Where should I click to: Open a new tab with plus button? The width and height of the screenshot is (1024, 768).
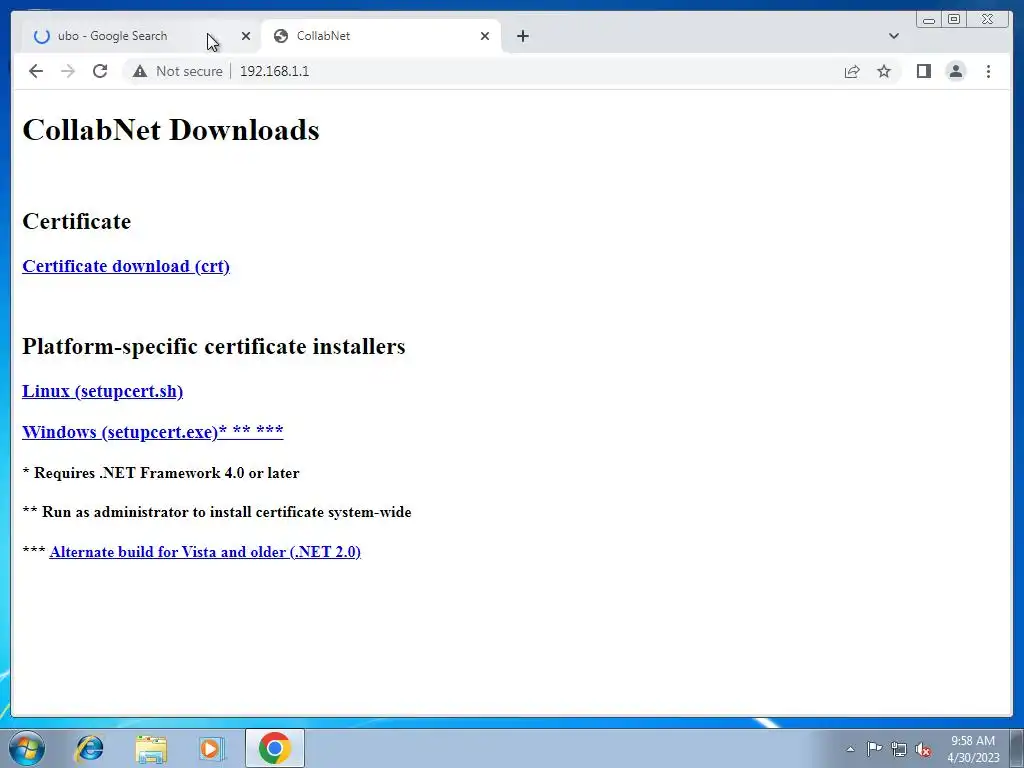pyautogui.click(x=522, y=36)
